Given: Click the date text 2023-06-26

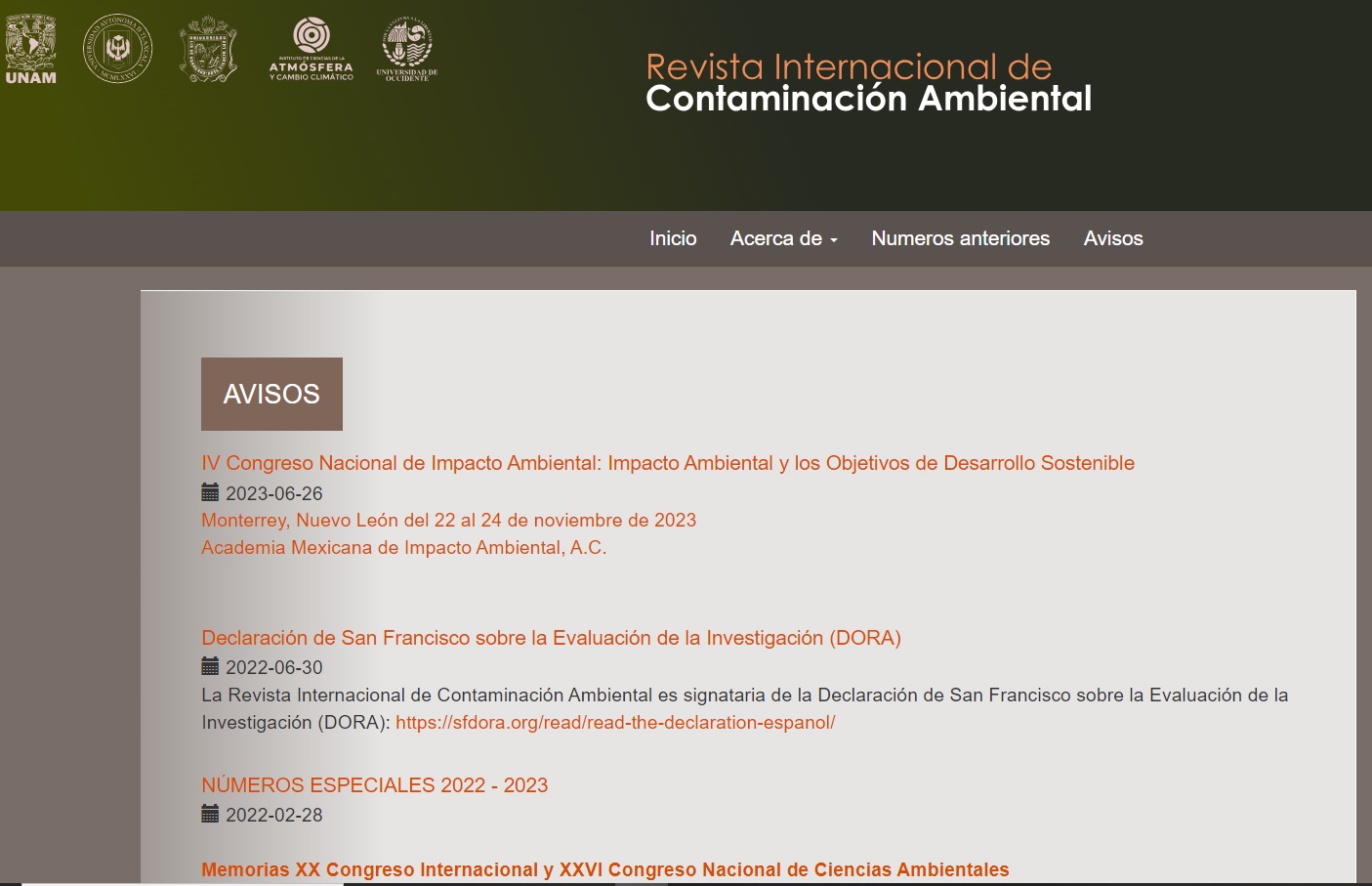Looking at the screenshot, I should (274, 493).
